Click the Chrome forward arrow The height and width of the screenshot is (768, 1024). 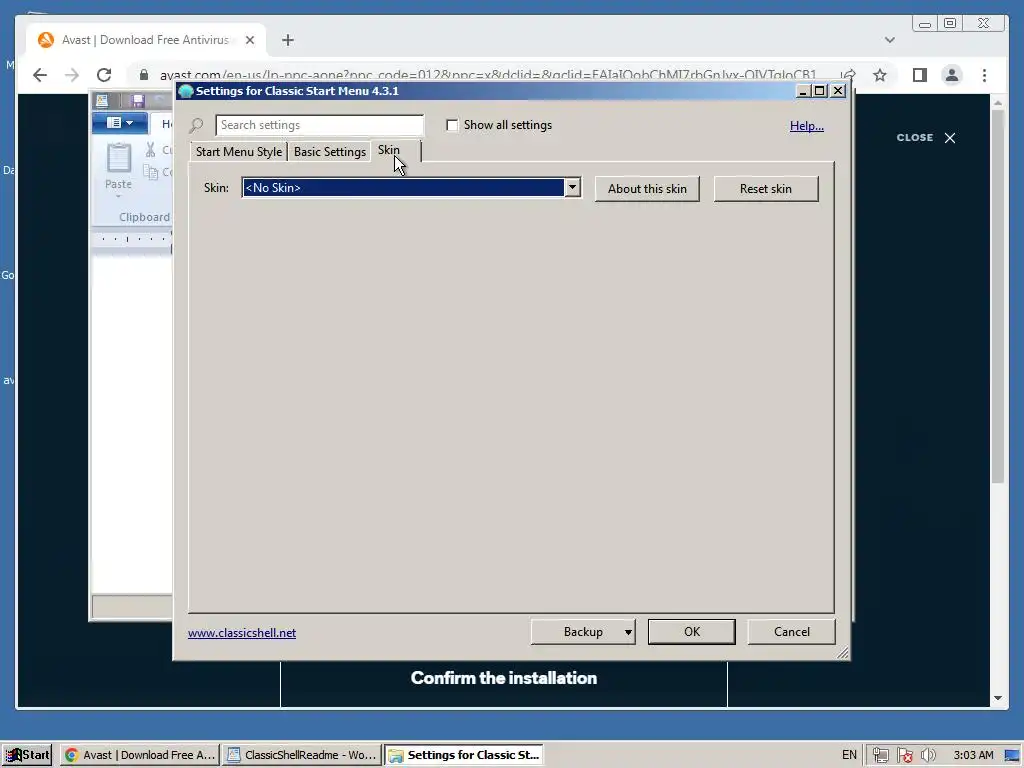point(72,75)
